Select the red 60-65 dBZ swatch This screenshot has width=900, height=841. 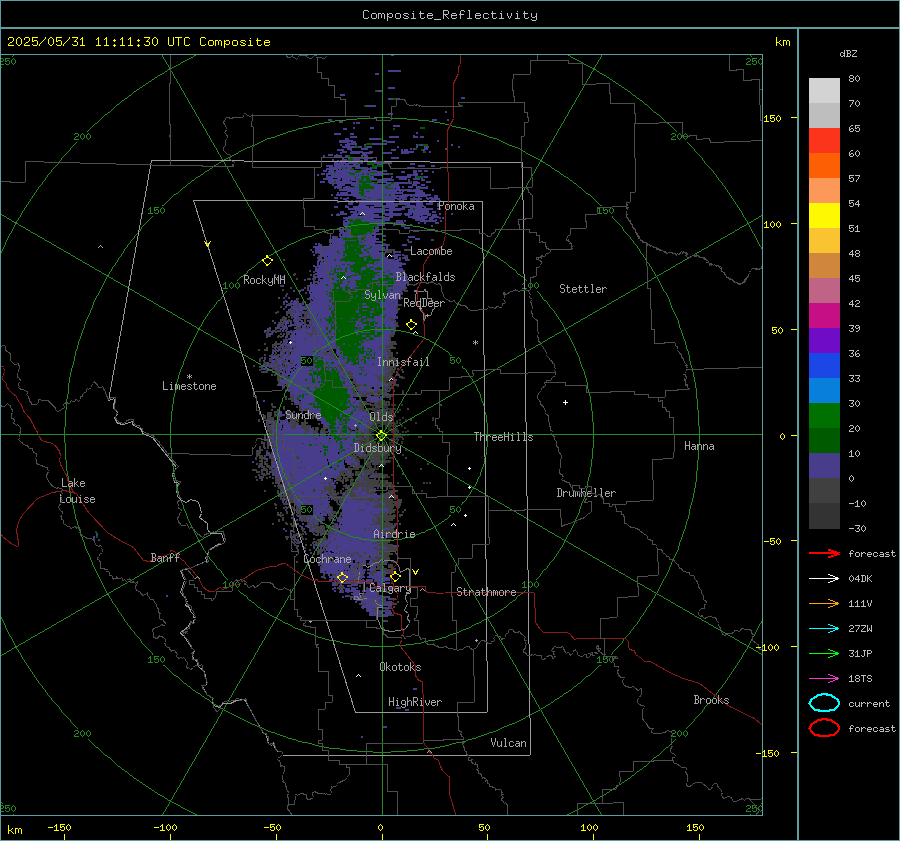pyautogui.click(x=824, y=141)
